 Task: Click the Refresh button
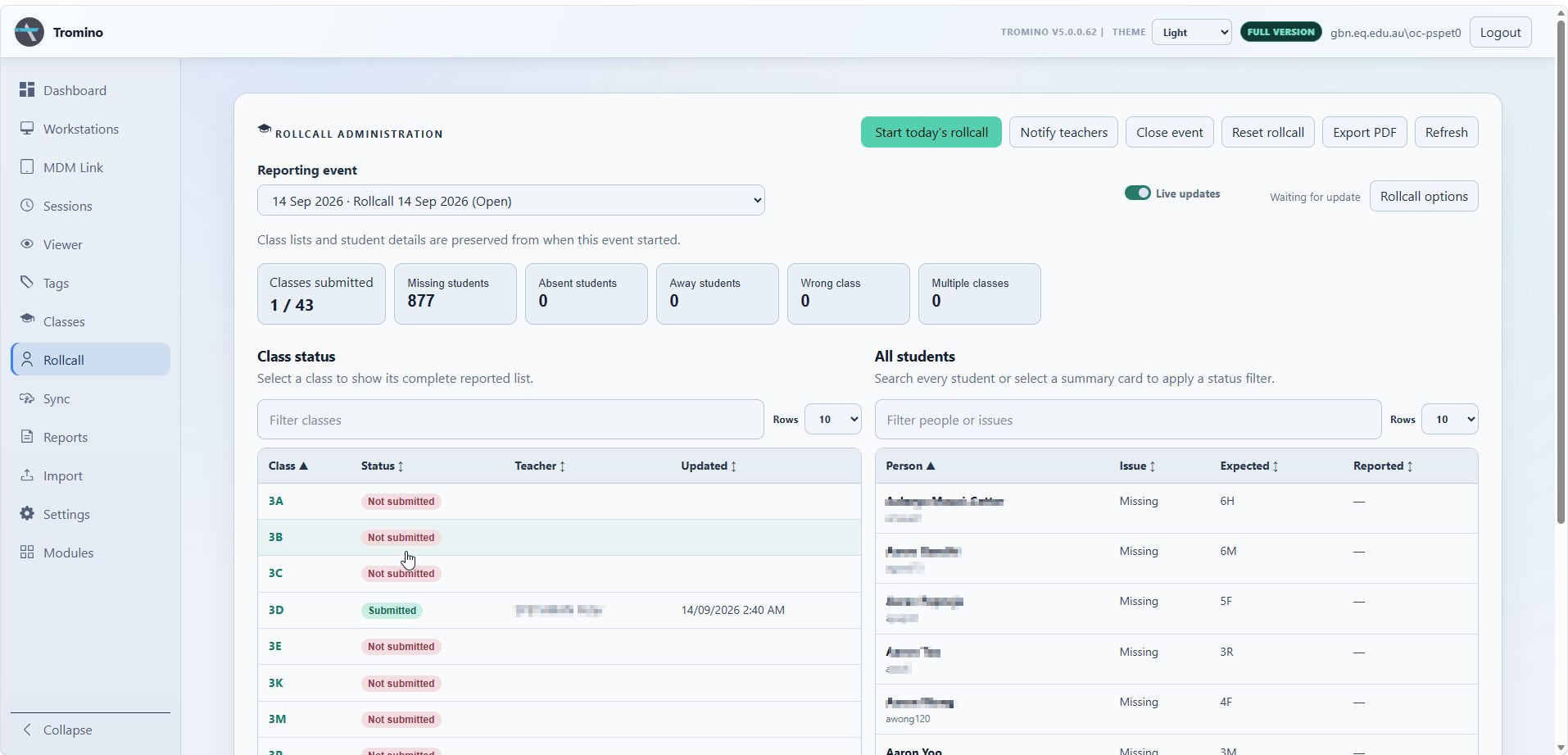tap(1446, 132)
